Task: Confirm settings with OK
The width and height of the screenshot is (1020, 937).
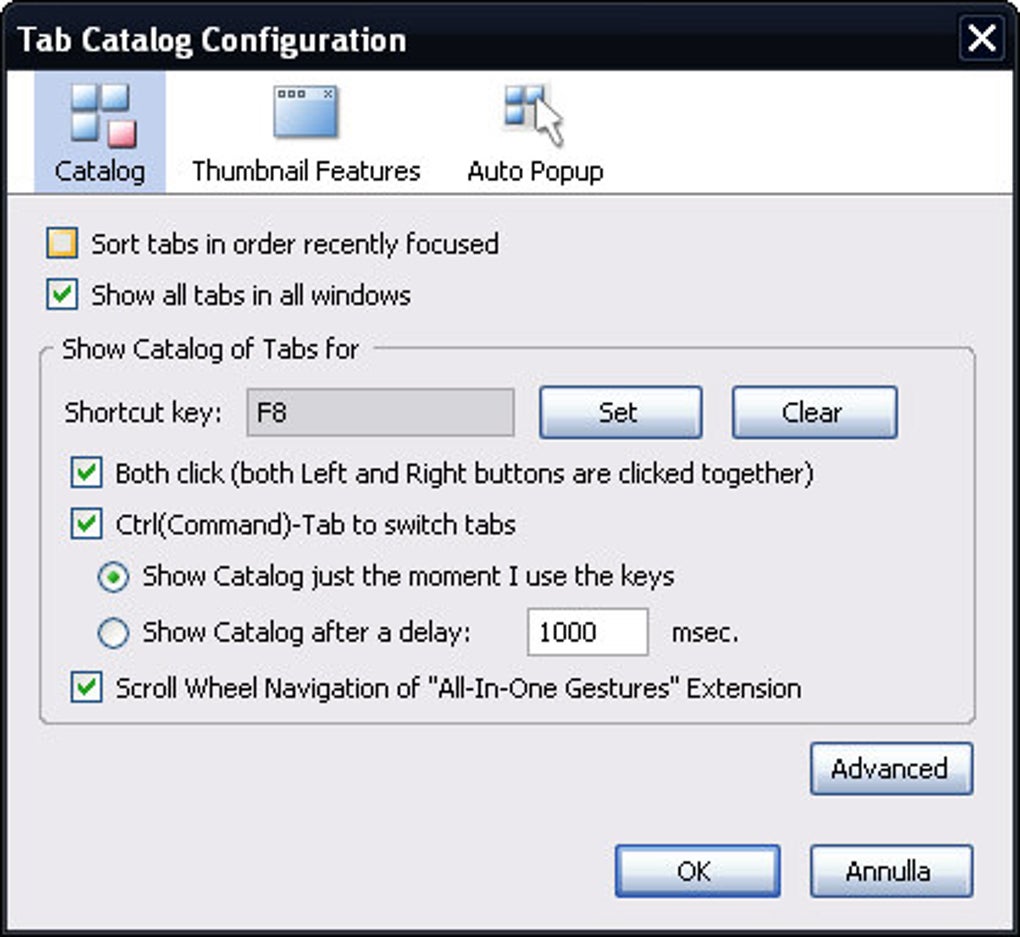Action: point(697,870)
